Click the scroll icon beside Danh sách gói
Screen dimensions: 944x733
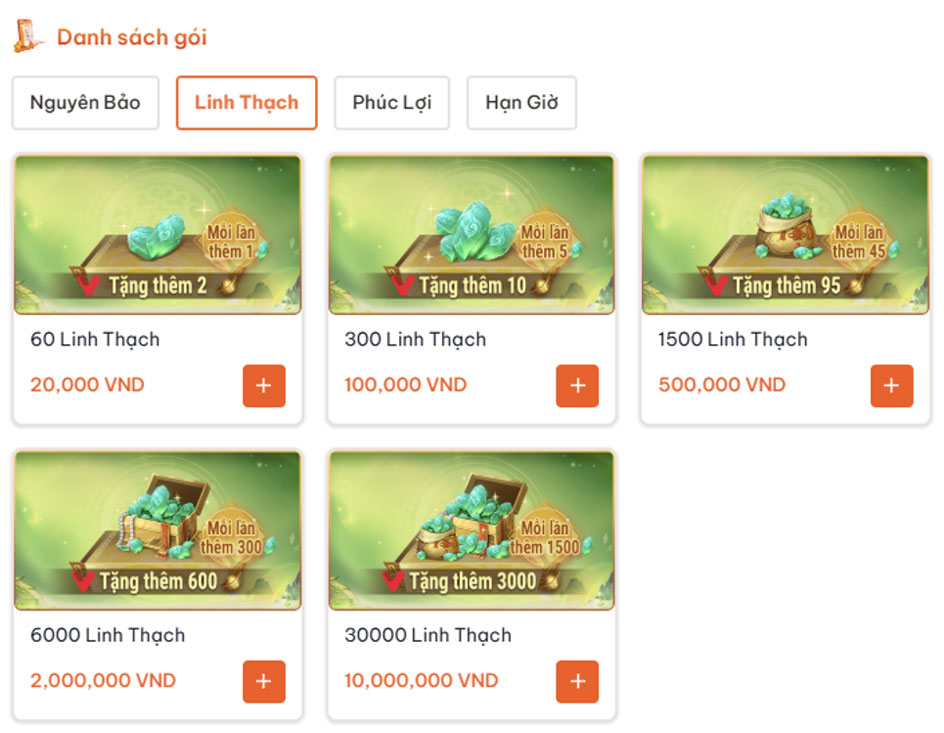pos(28,37)
